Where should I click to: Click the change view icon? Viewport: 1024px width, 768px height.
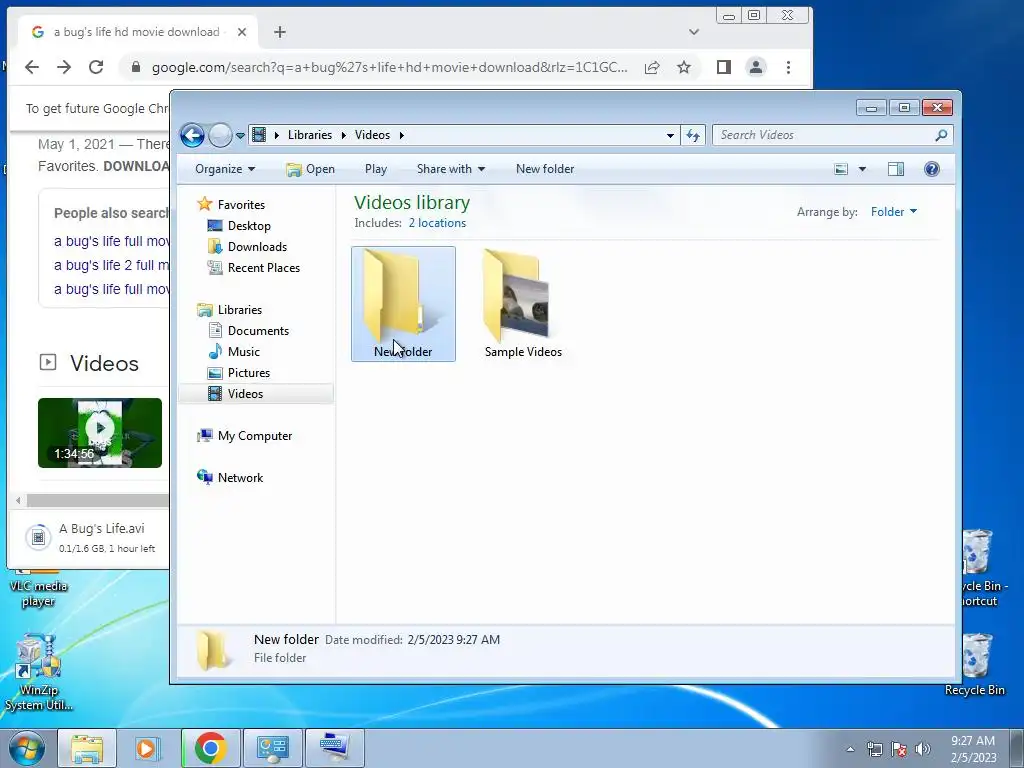point(841,169)
